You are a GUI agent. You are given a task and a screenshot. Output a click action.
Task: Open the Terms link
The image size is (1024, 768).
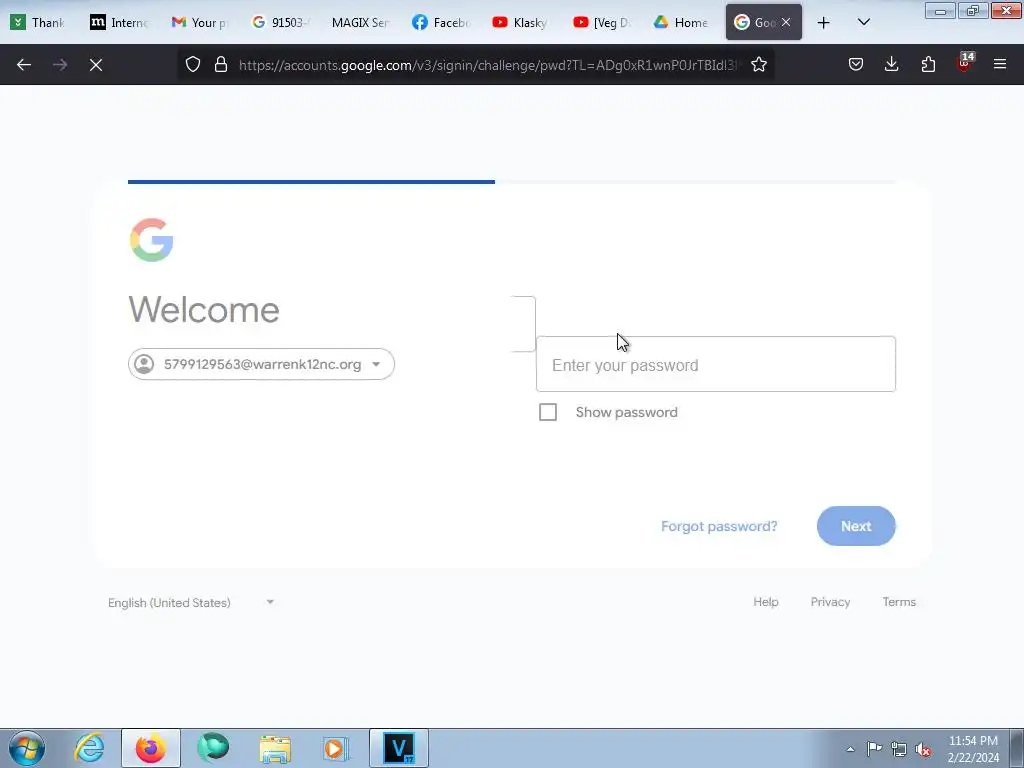coord(899,601)
